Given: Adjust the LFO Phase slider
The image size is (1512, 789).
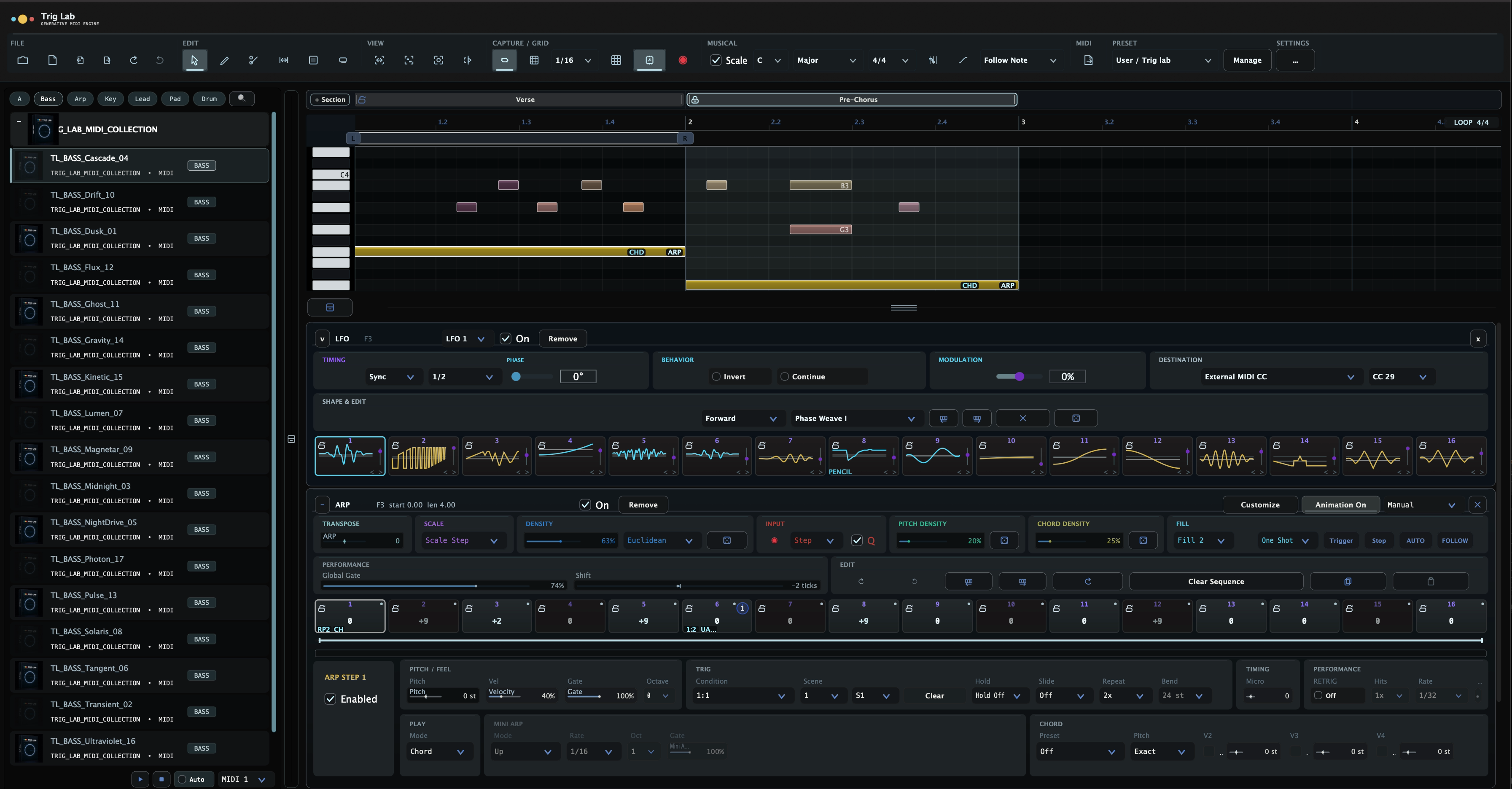Looking at the screenshot, I should tap(532, 377).
